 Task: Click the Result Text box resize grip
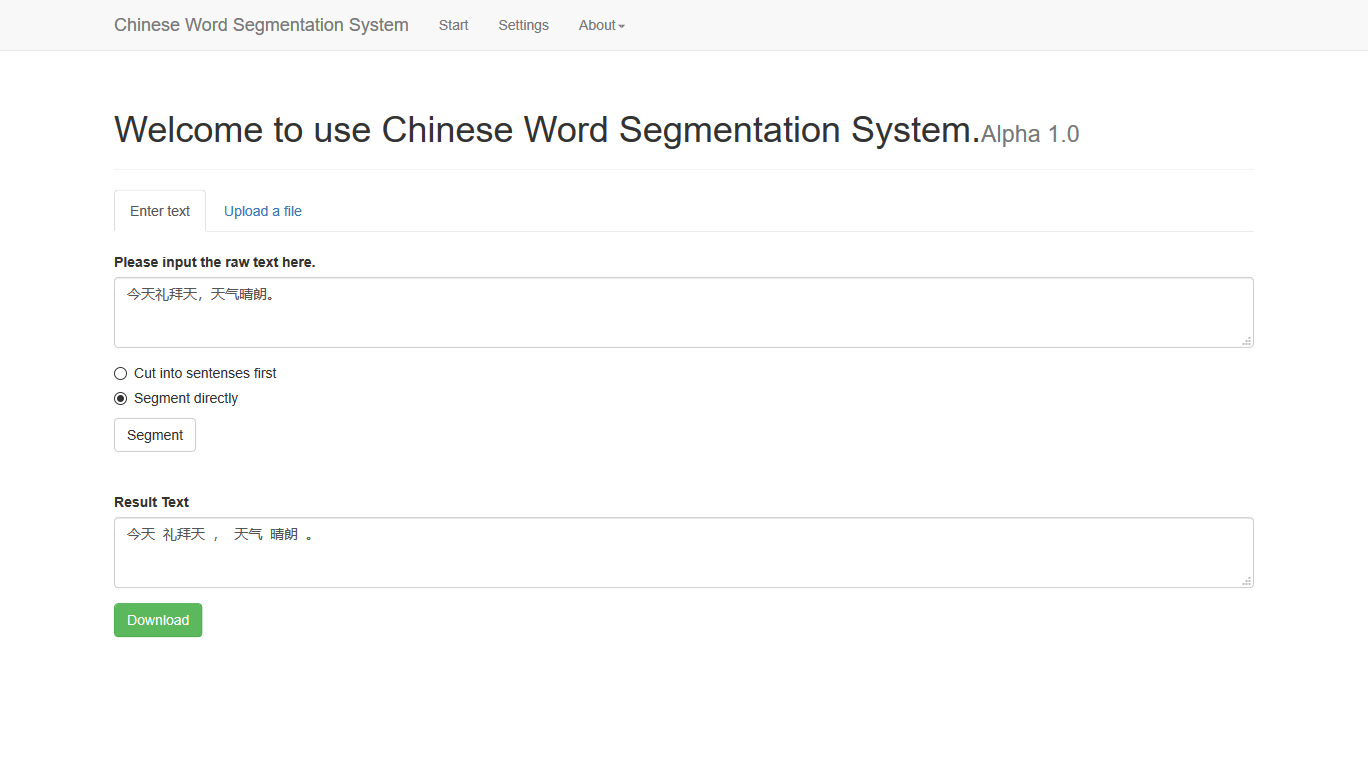(1247, 581)
